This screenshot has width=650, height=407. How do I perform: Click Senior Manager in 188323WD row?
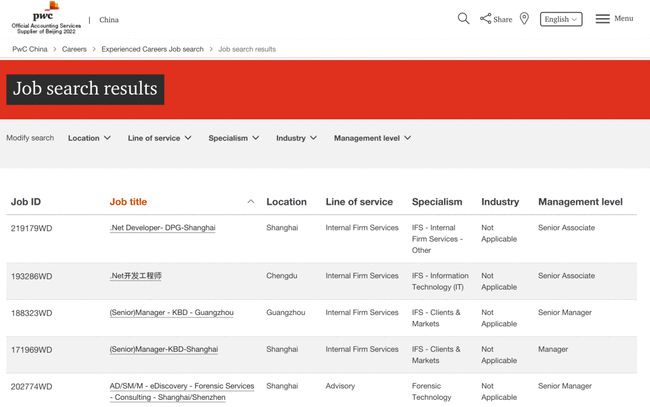[565, 313]
